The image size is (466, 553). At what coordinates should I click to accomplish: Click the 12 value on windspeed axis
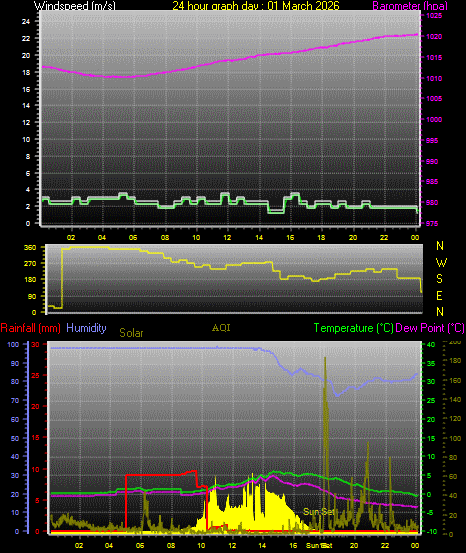pyautogui.click(x=26, y=122)
